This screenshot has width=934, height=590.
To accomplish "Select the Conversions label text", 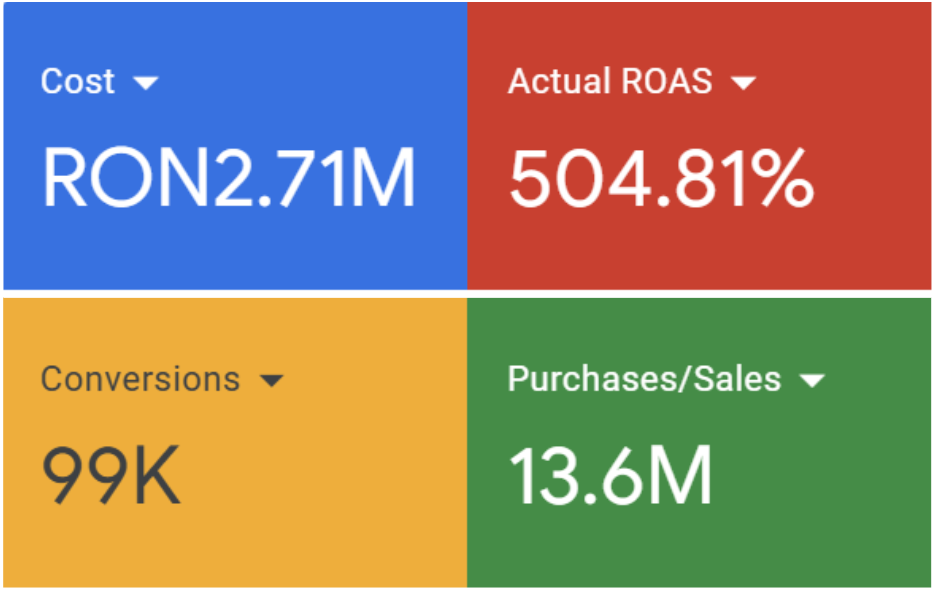I will coord(139,380).
